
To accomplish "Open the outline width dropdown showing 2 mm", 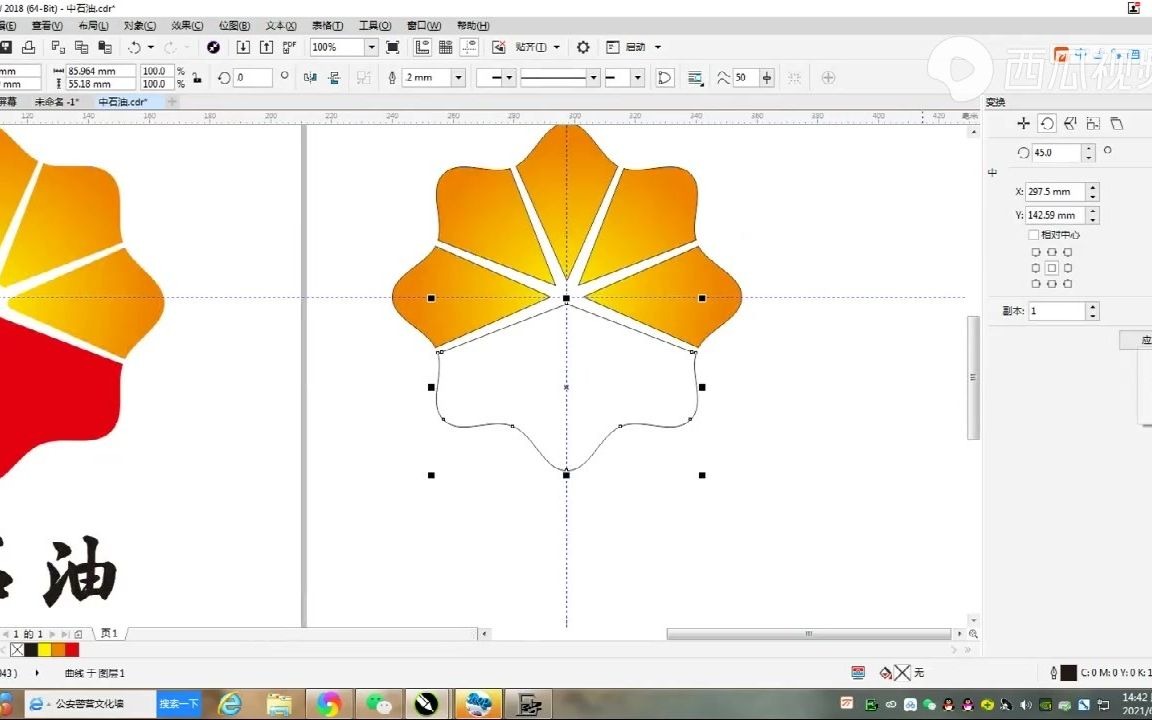I will pos(458,77).
